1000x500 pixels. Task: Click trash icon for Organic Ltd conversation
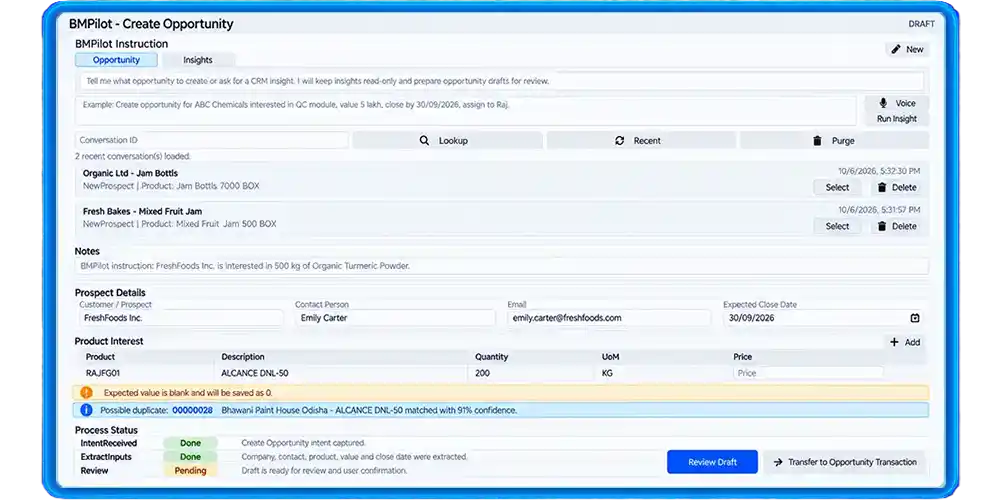(882, 187)
